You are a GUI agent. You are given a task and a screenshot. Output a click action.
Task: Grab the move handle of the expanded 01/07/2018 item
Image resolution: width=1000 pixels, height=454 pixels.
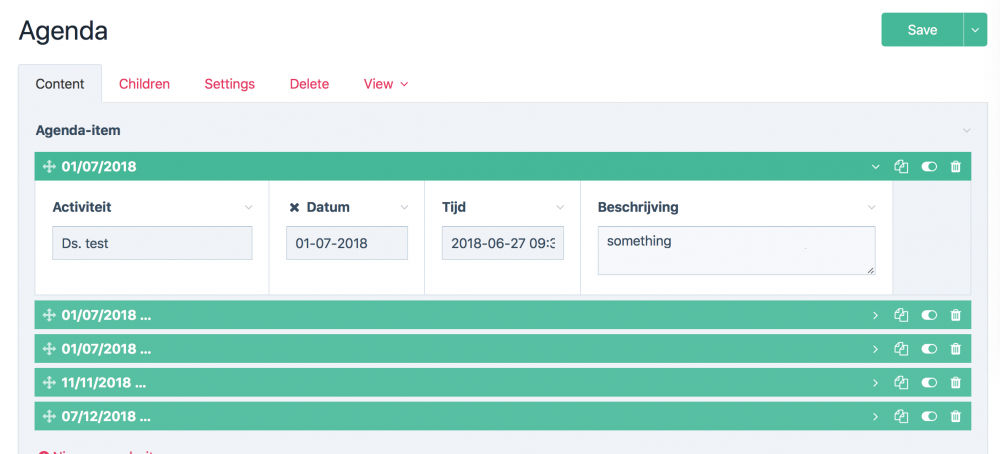48,167
